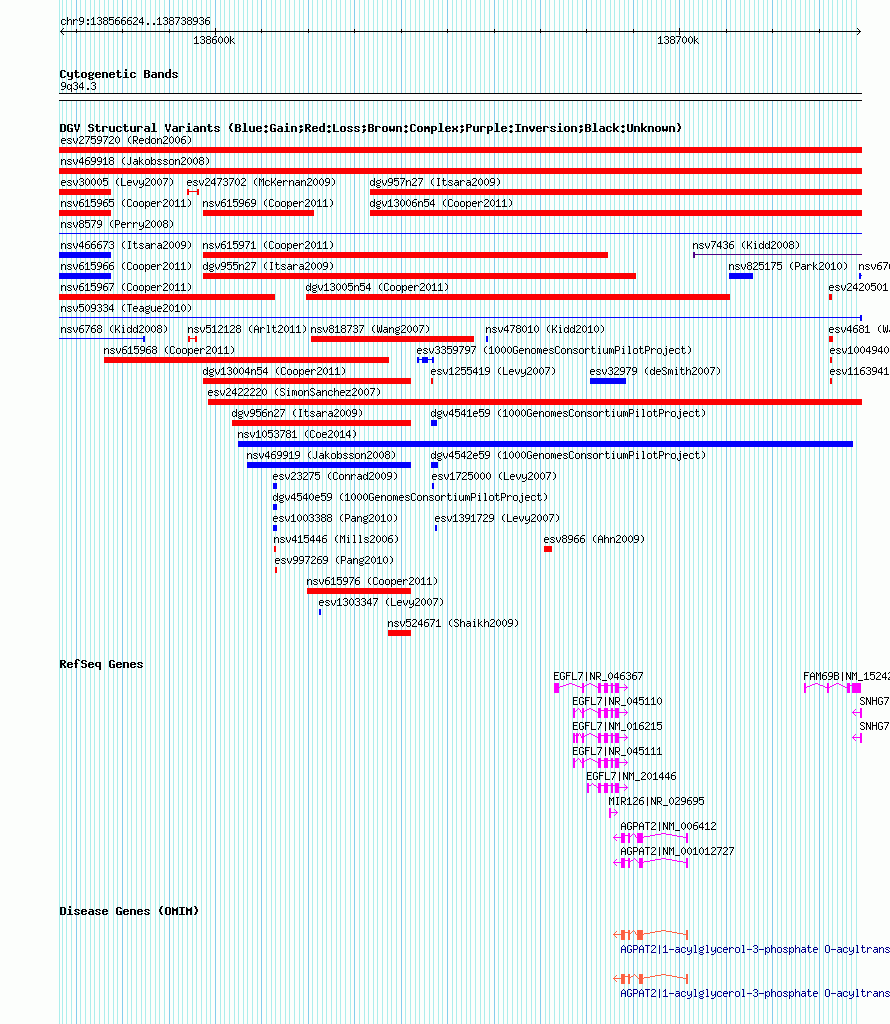Click esv1255419 (Levy2007) label
Viewport: 890px width, 1024px height.
[x=493, y=371]
